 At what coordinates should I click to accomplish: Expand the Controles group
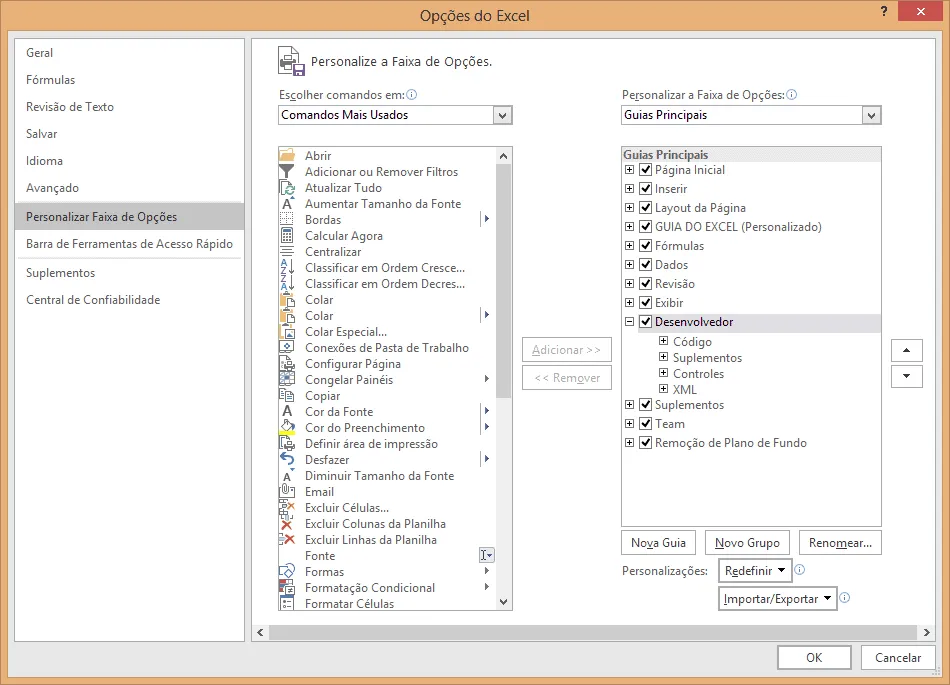point(663,373)
